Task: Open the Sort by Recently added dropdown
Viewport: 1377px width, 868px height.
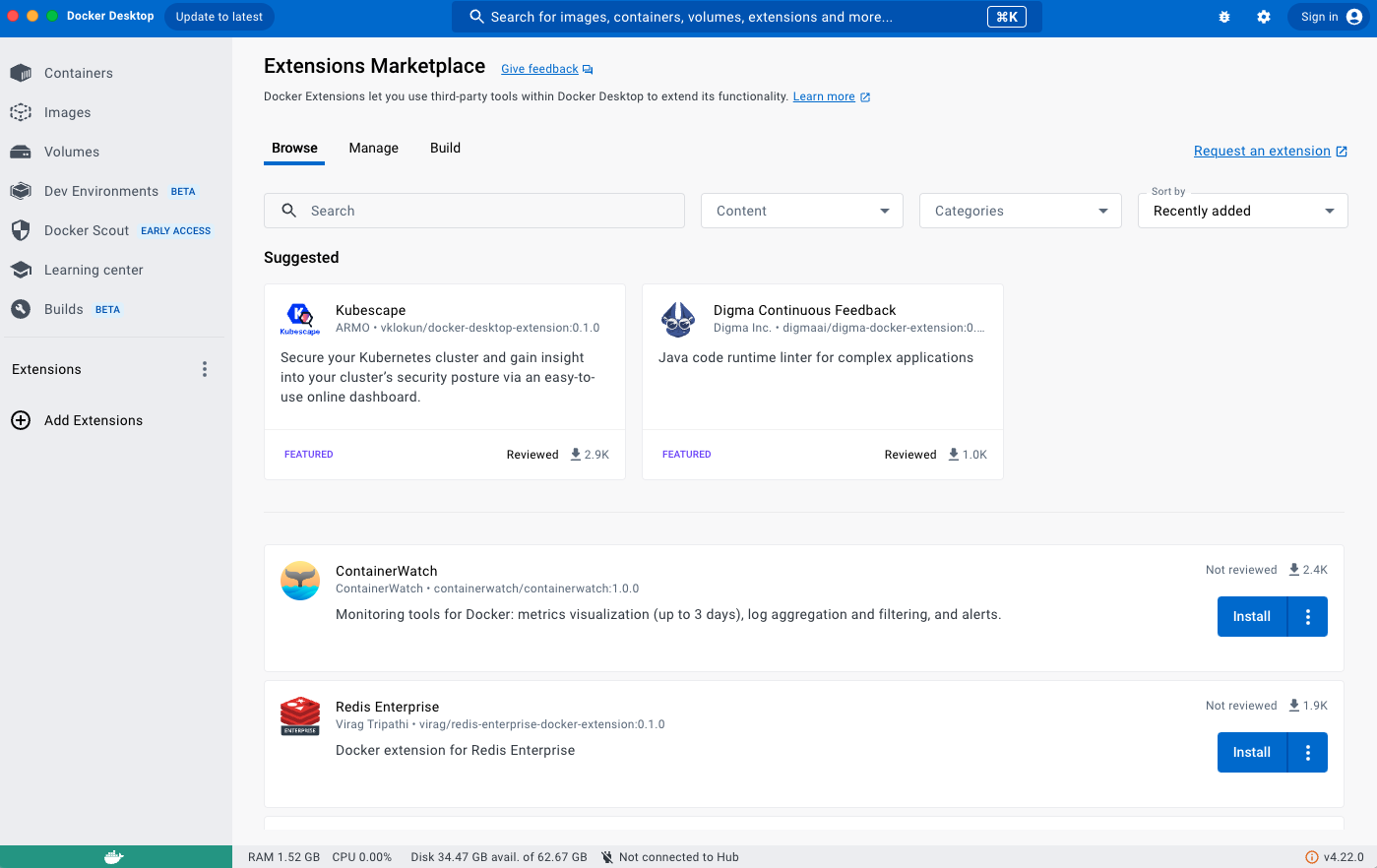Action: point(1243,211)
